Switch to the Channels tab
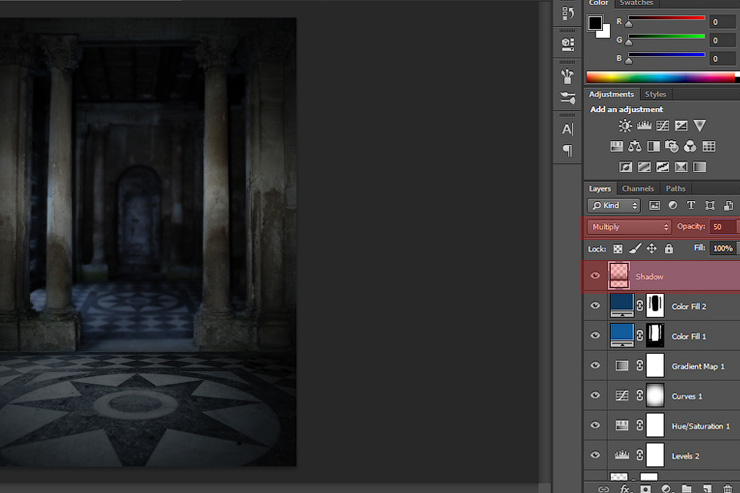Screen dimensions: 740x493 tap(637, 188)
